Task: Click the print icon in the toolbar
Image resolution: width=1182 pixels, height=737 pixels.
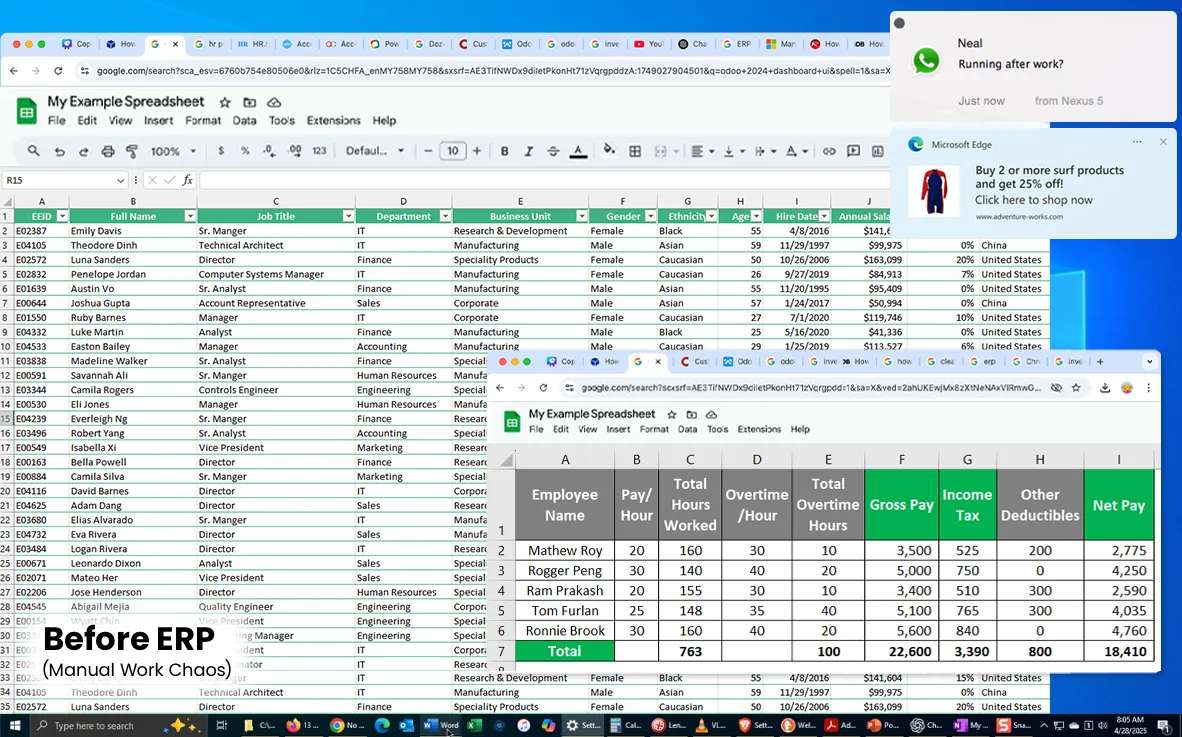Action: pos(108,151)
